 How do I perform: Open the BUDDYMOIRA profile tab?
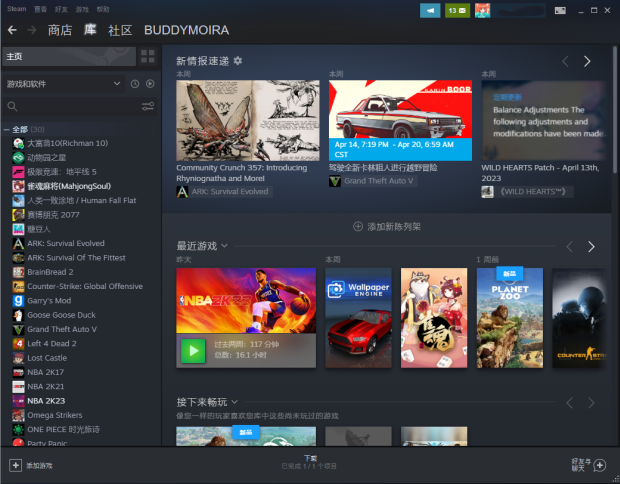(x=186, y=30)
